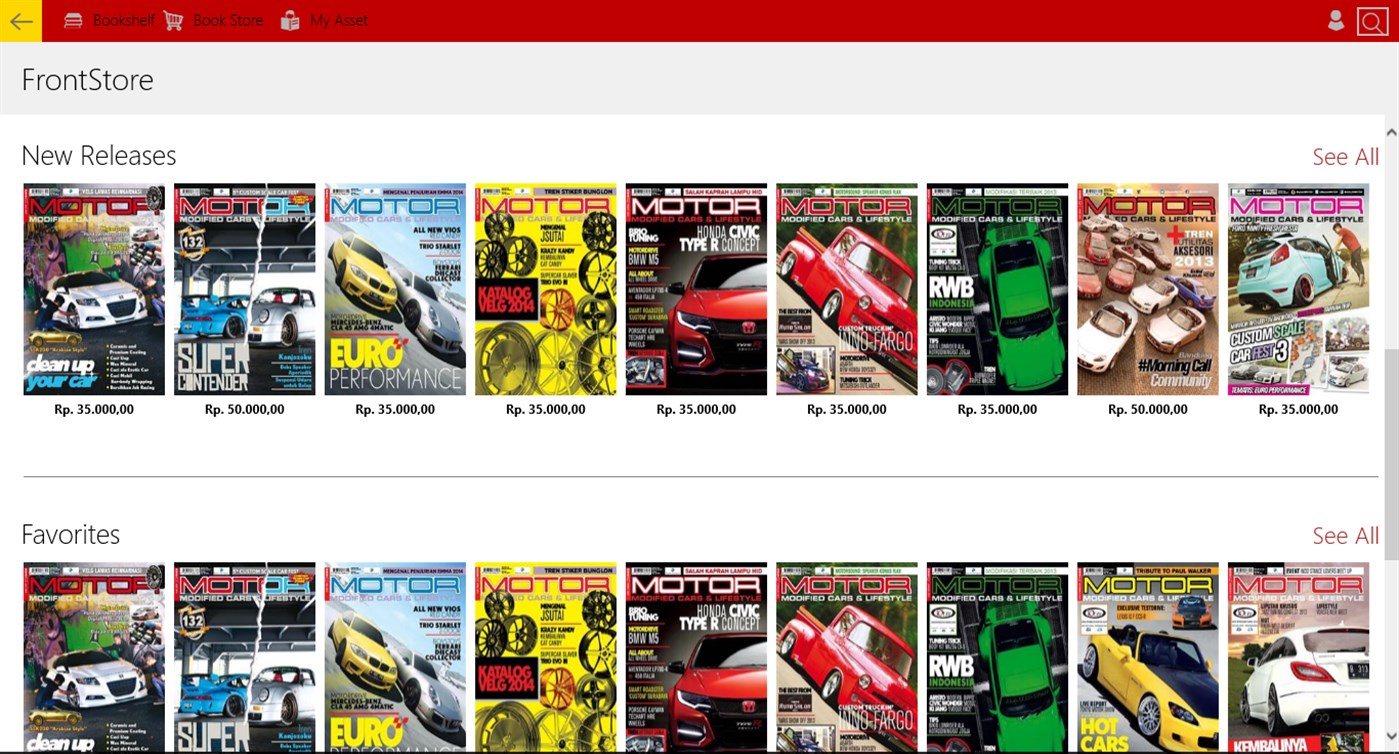1399x754 pixels.
Task: Open 'Clean Up Your Car' cover in Favorites
Action: click(x=94, y=658)
